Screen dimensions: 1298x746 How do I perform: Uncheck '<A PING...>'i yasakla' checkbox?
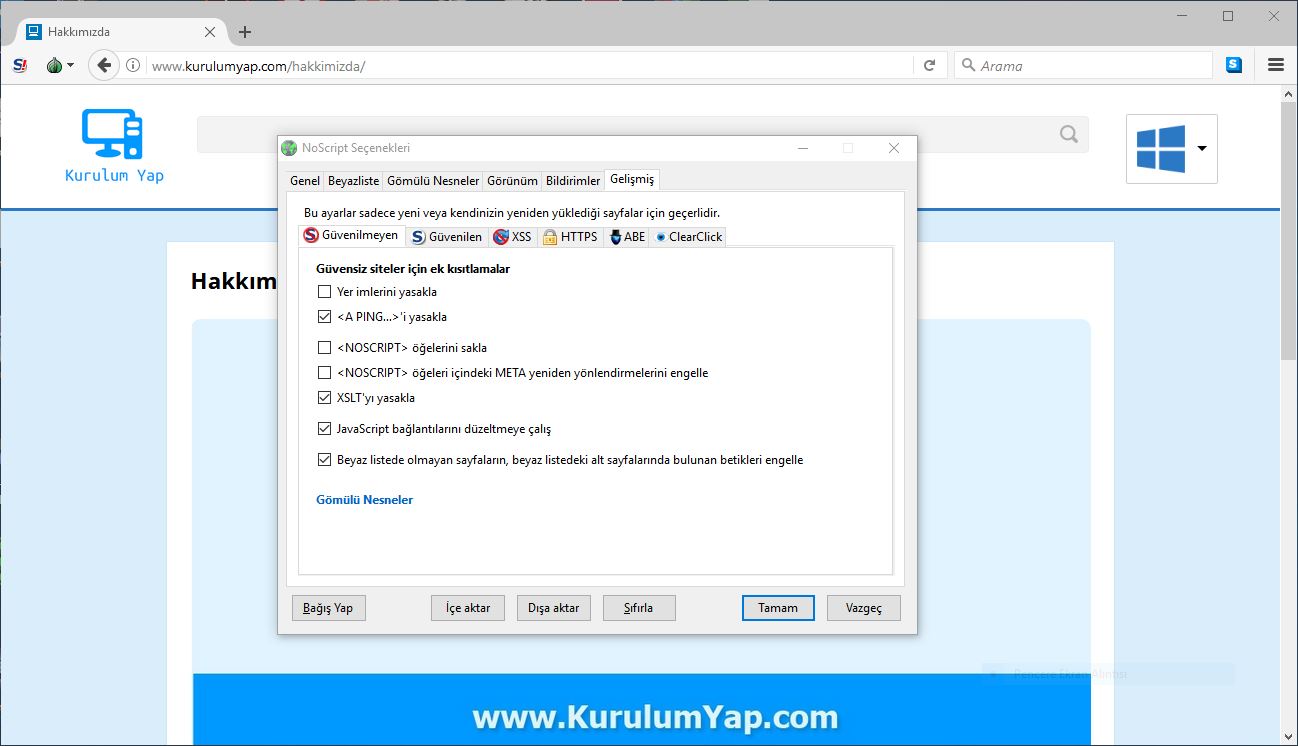click(x=324, y=317)
